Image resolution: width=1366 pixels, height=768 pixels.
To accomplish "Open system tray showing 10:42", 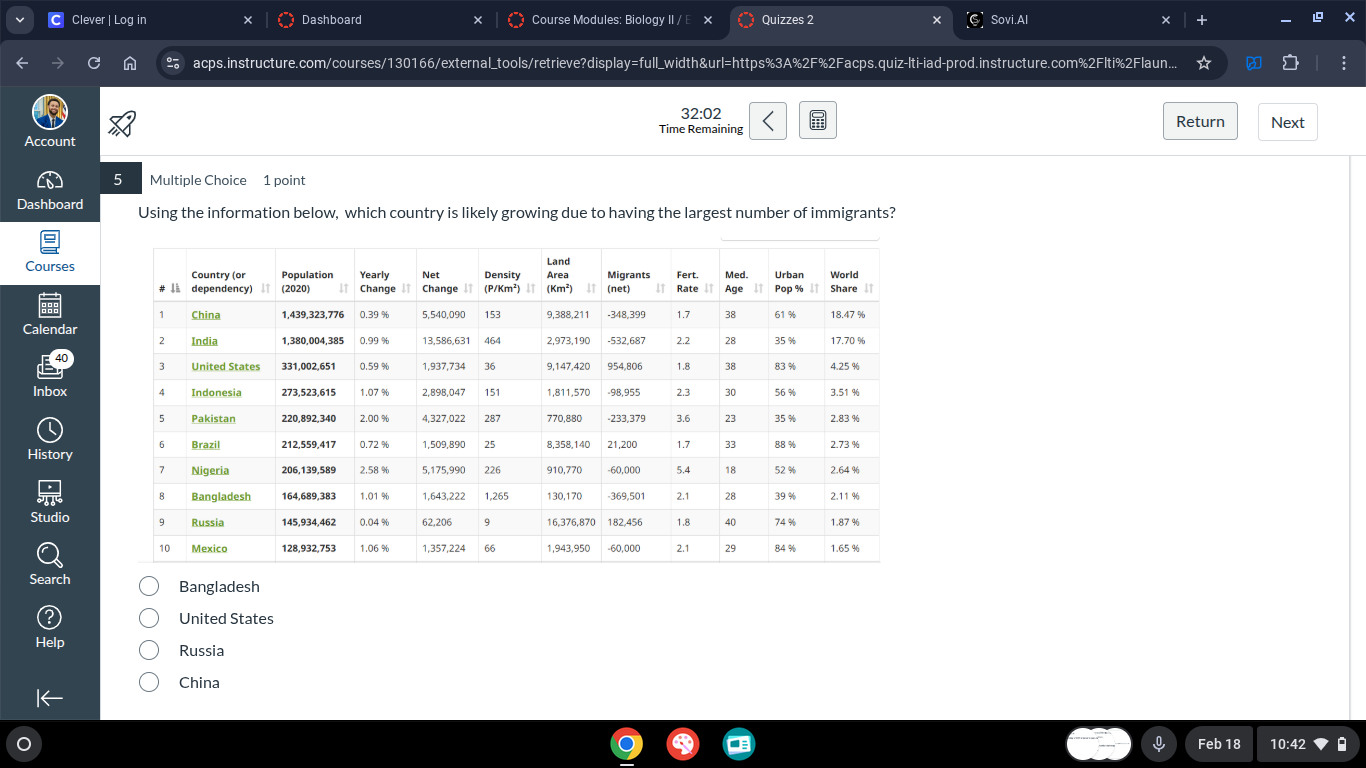I will click(x=1306, y=744).
